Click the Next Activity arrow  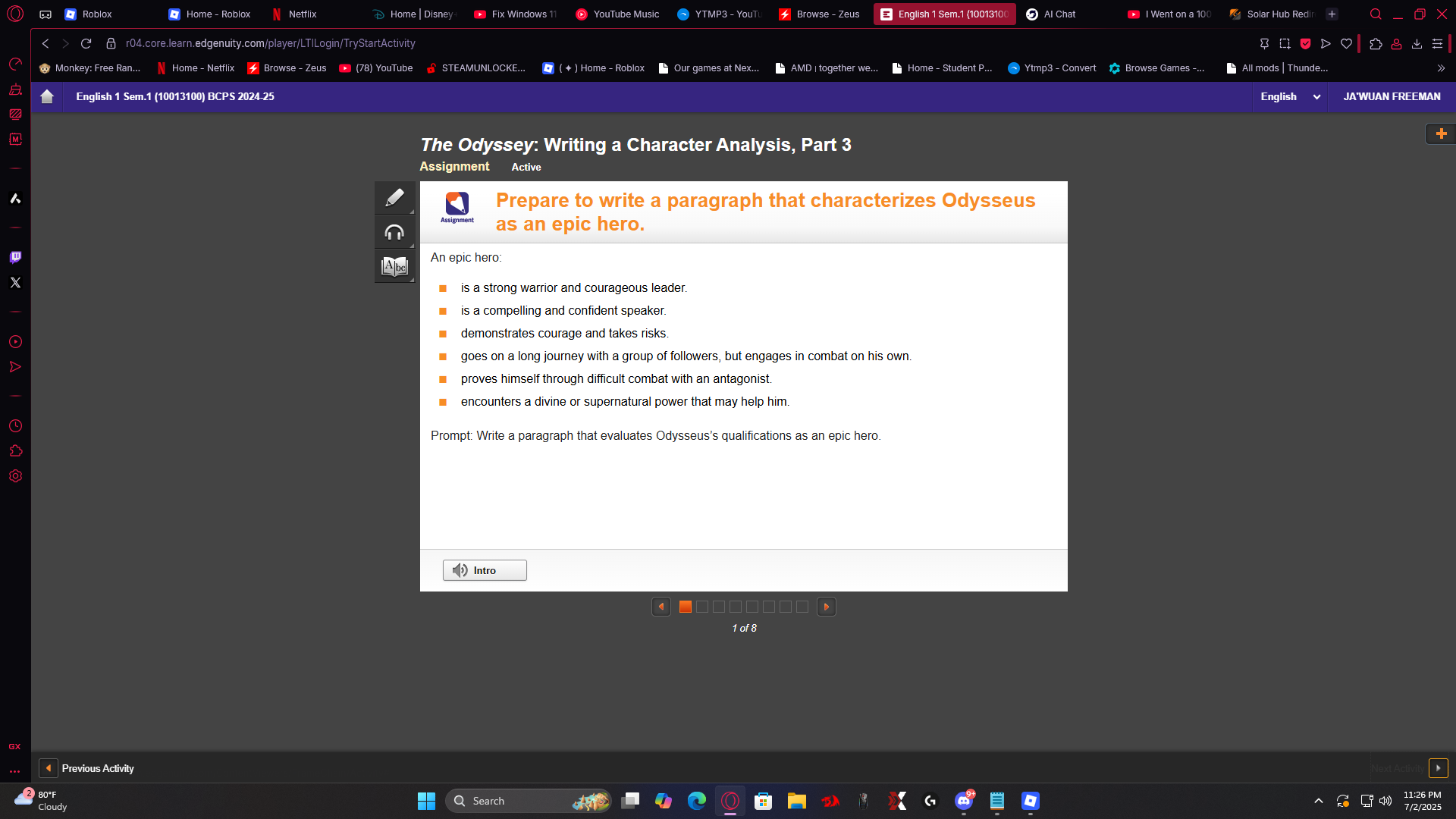(x=1439, y=768)
